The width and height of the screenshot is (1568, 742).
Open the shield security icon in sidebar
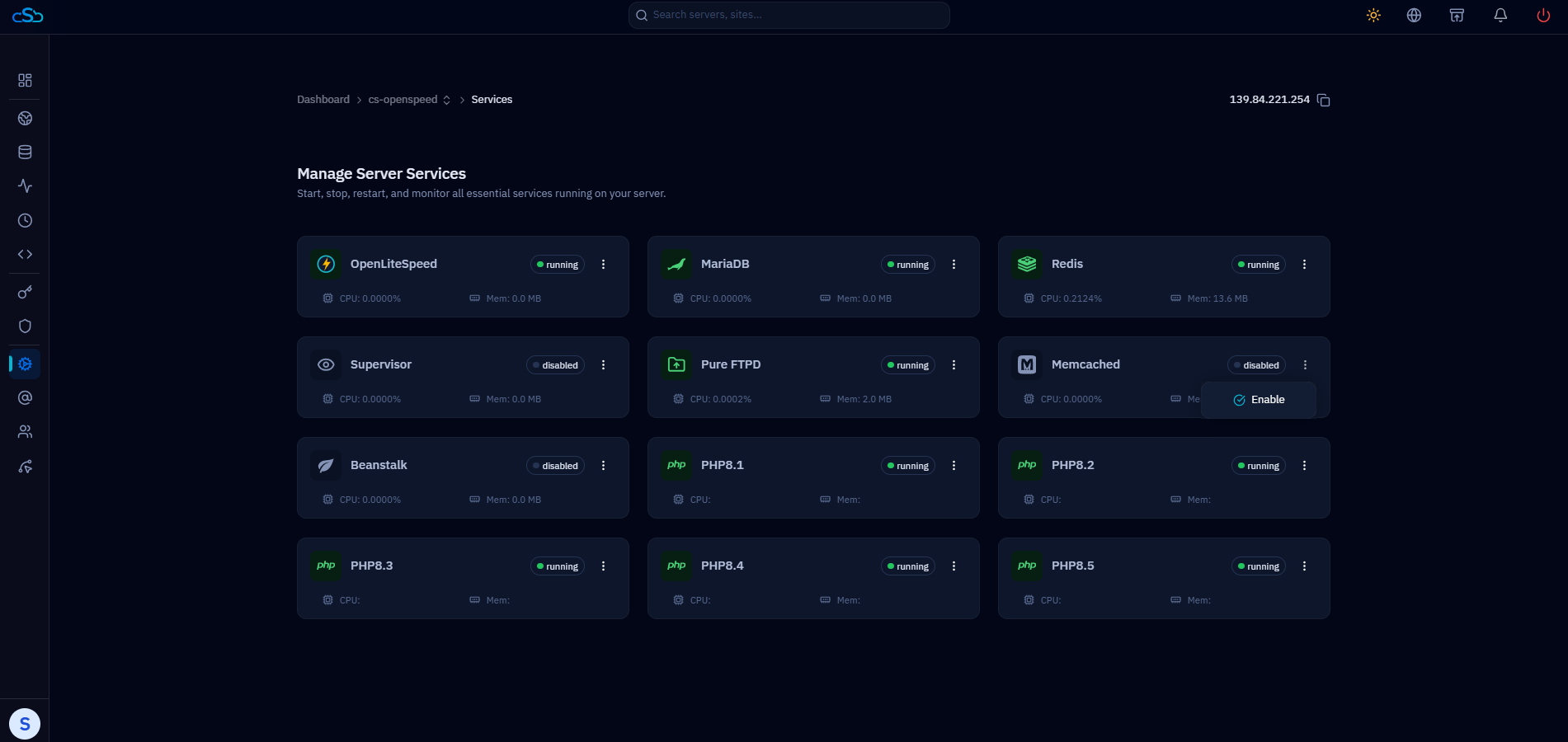(x=25, y=326)
